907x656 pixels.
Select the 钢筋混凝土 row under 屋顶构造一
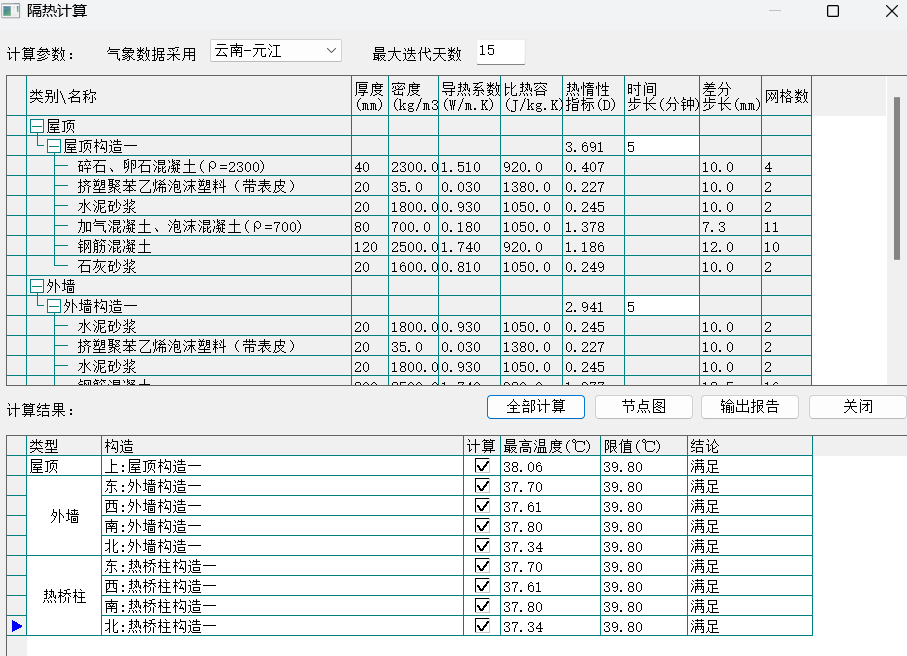point(115,246)
